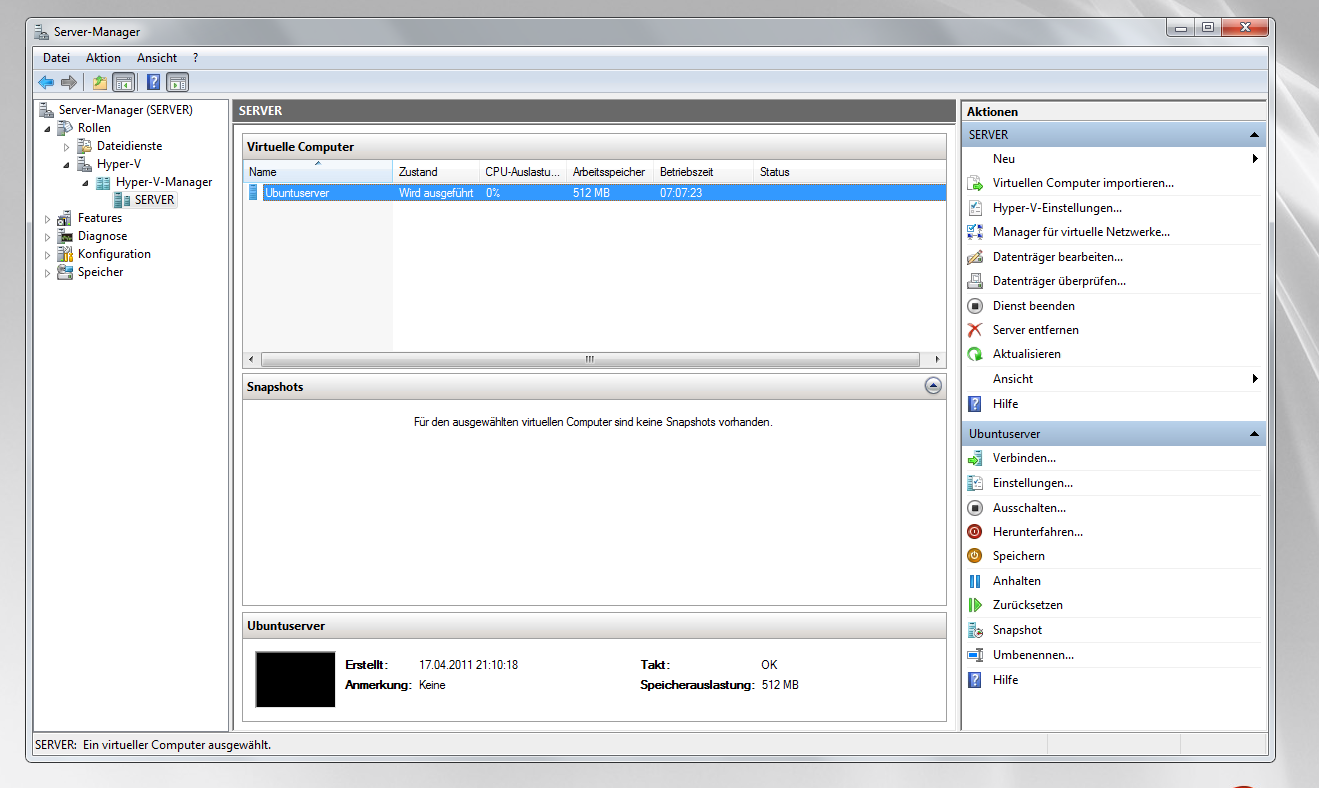This screenshot has width=1319, height=788.
Task: Click the Server entfernen red X icon
Action: 975,330
